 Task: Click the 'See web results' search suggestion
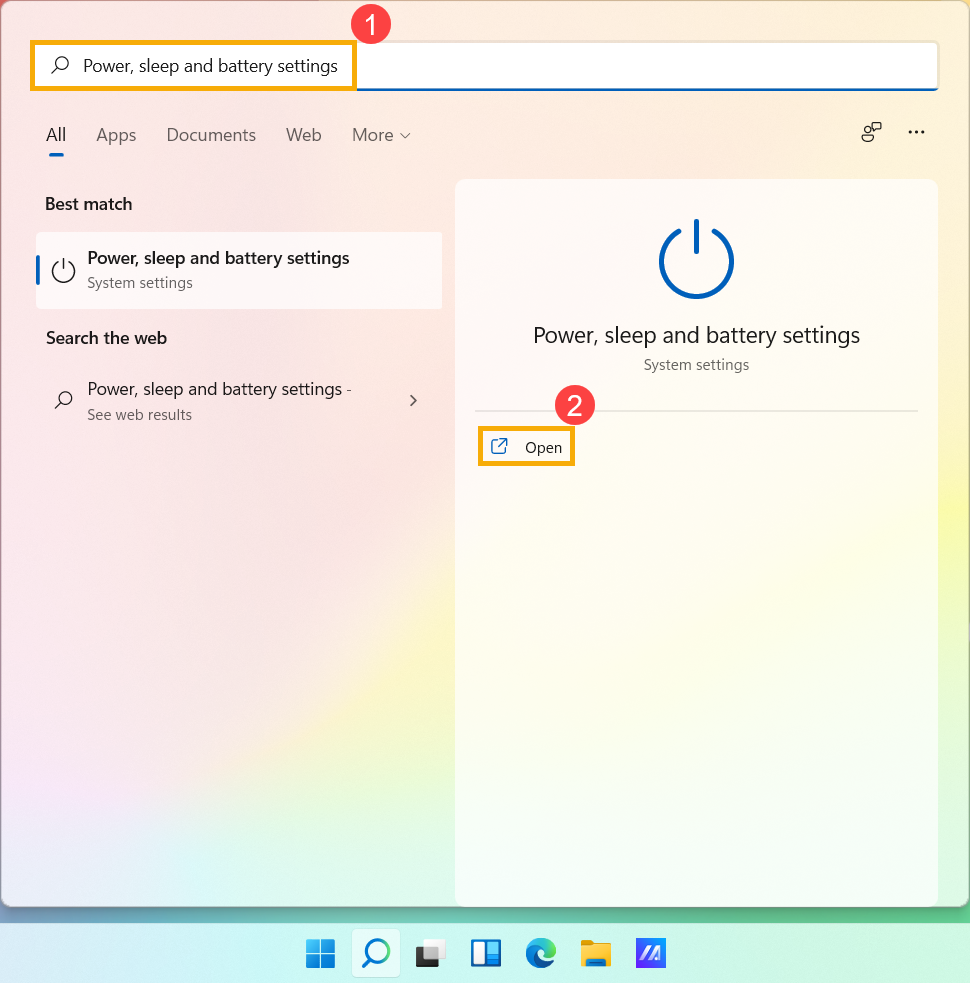click(218, 401)
